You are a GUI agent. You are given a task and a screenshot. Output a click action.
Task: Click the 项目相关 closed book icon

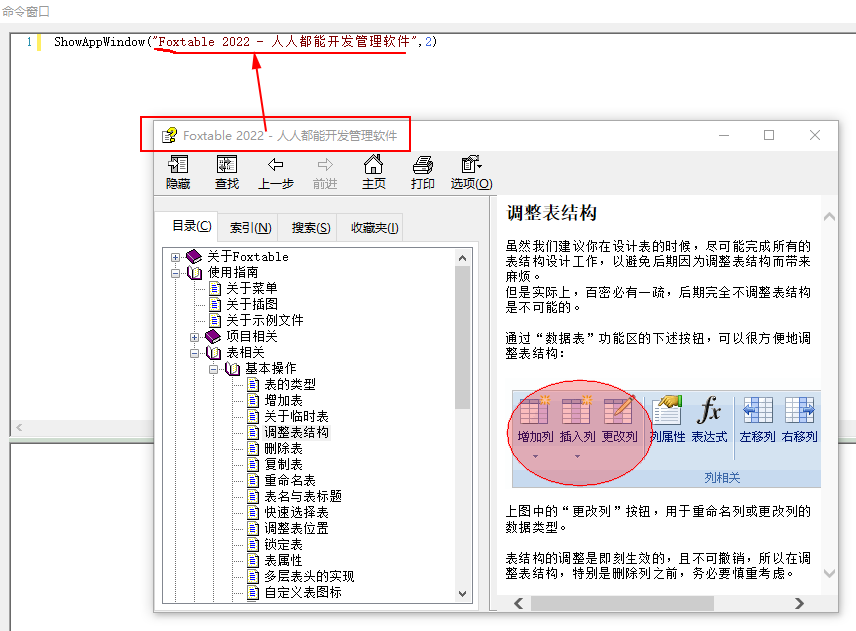coord(212,336)
